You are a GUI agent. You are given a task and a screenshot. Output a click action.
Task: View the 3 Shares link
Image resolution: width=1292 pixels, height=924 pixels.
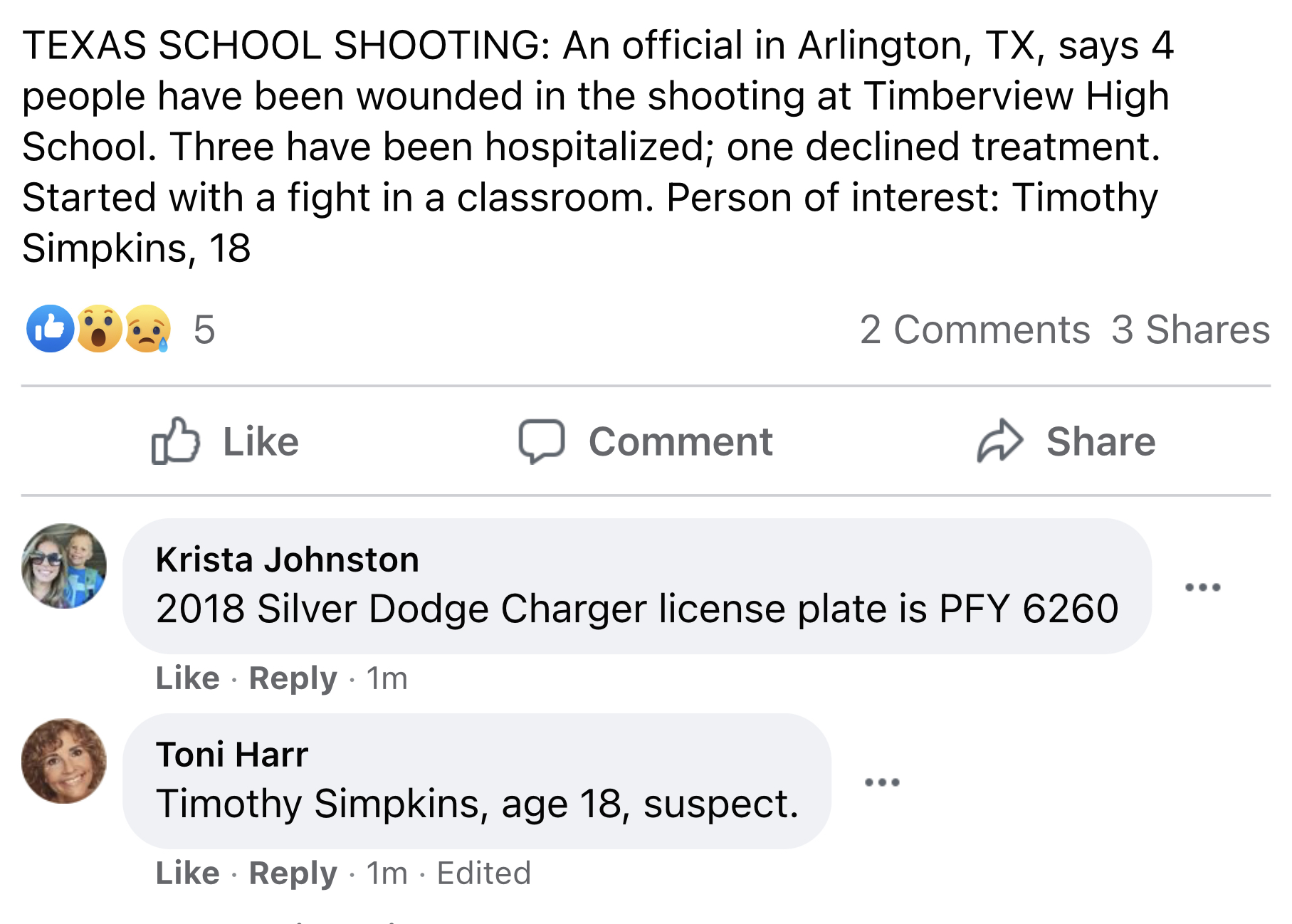tap(1190, 330)
